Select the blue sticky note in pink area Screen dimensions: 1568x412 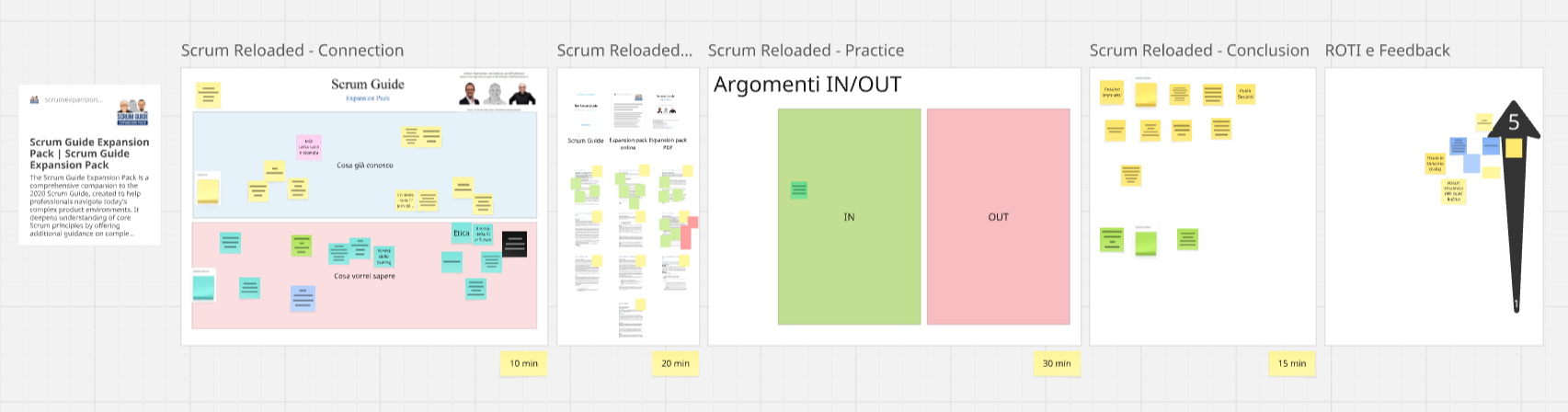click(x=303, y=298)
